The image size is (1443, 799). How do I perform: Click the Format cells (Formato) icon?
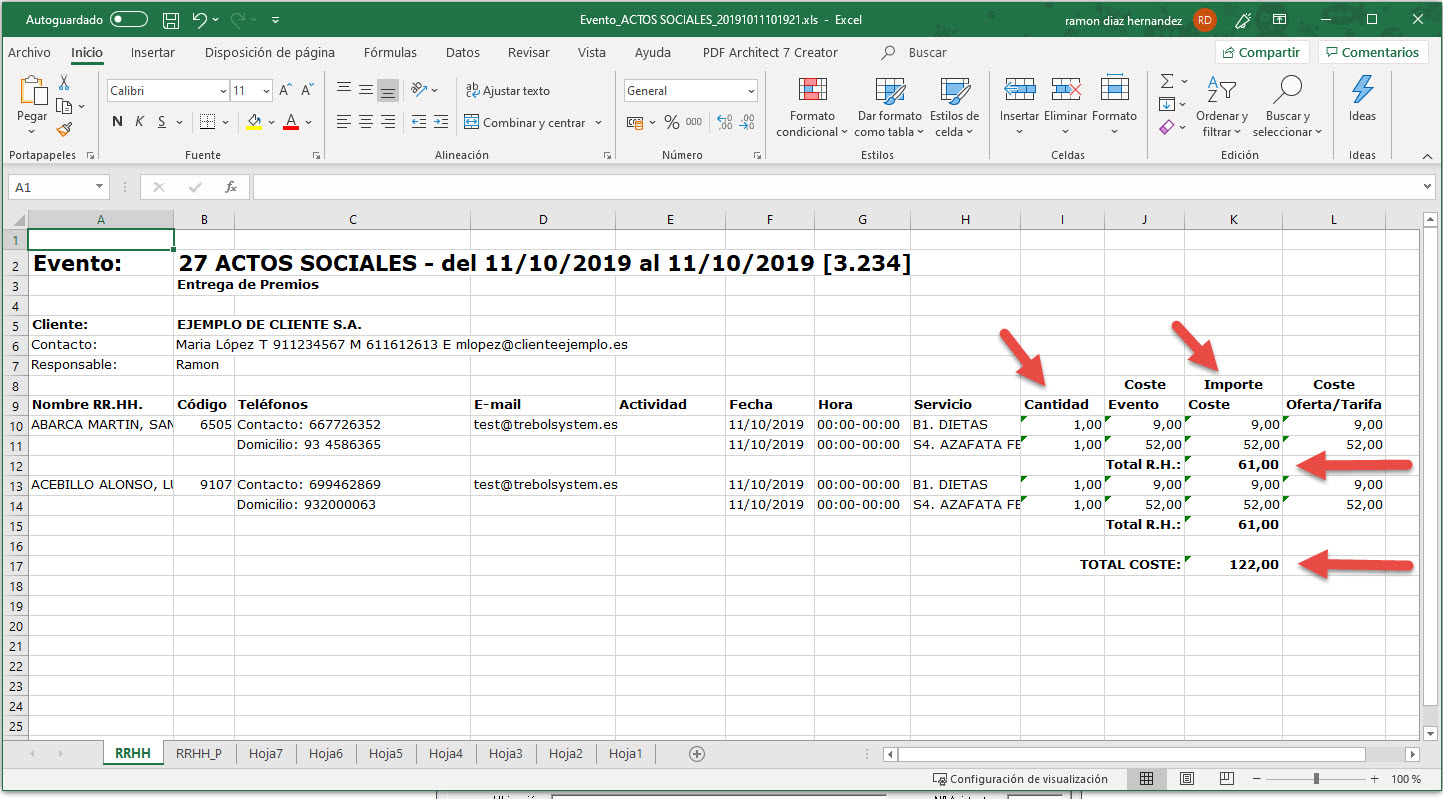coord(1114,89)
